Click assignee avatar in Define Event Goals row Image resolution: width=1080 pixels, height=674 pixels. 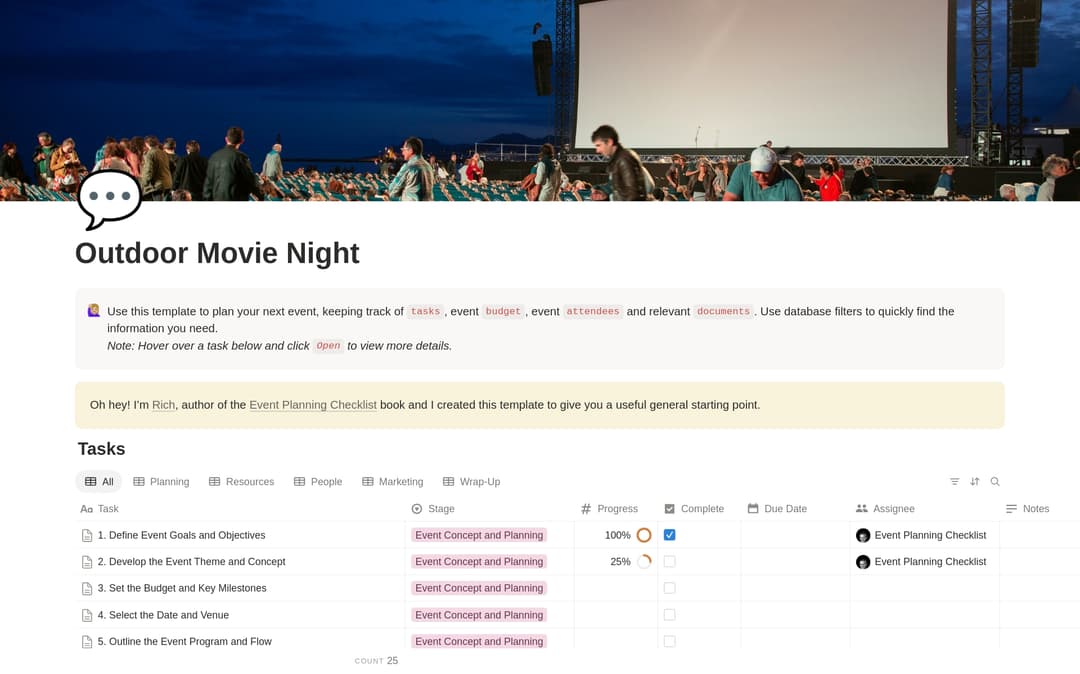point(862,536)
